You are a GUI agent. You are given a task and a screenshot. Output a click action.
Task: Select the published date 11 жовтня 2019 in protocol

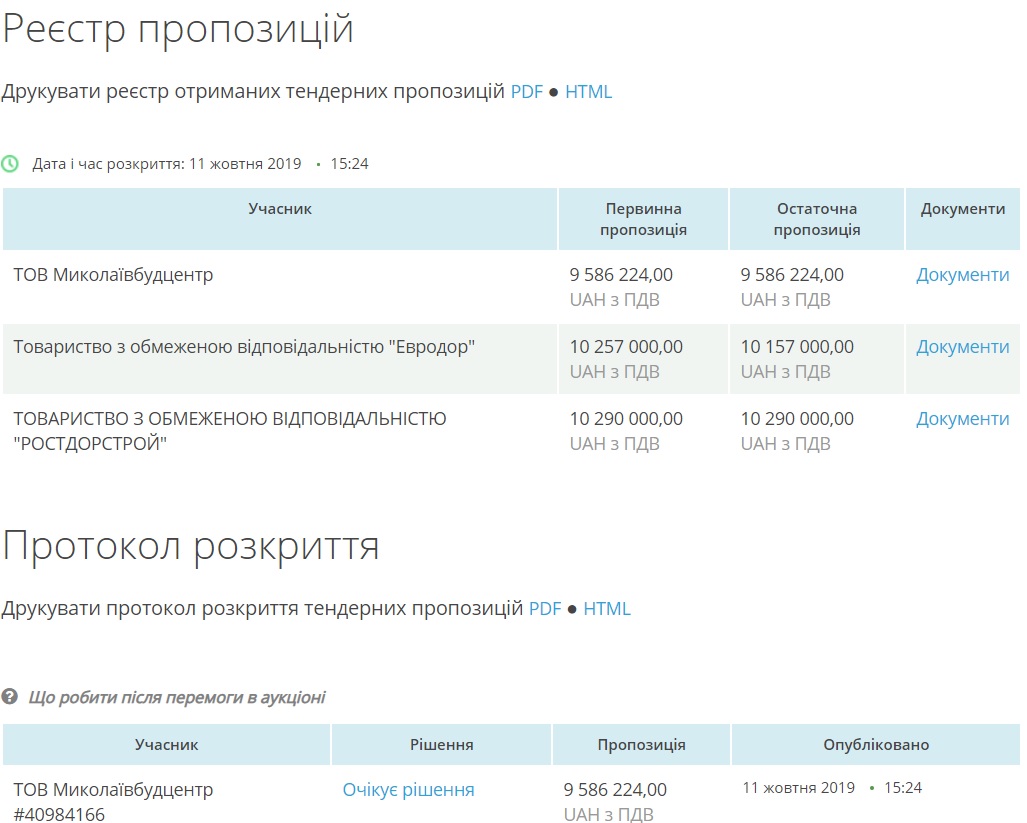798,788
